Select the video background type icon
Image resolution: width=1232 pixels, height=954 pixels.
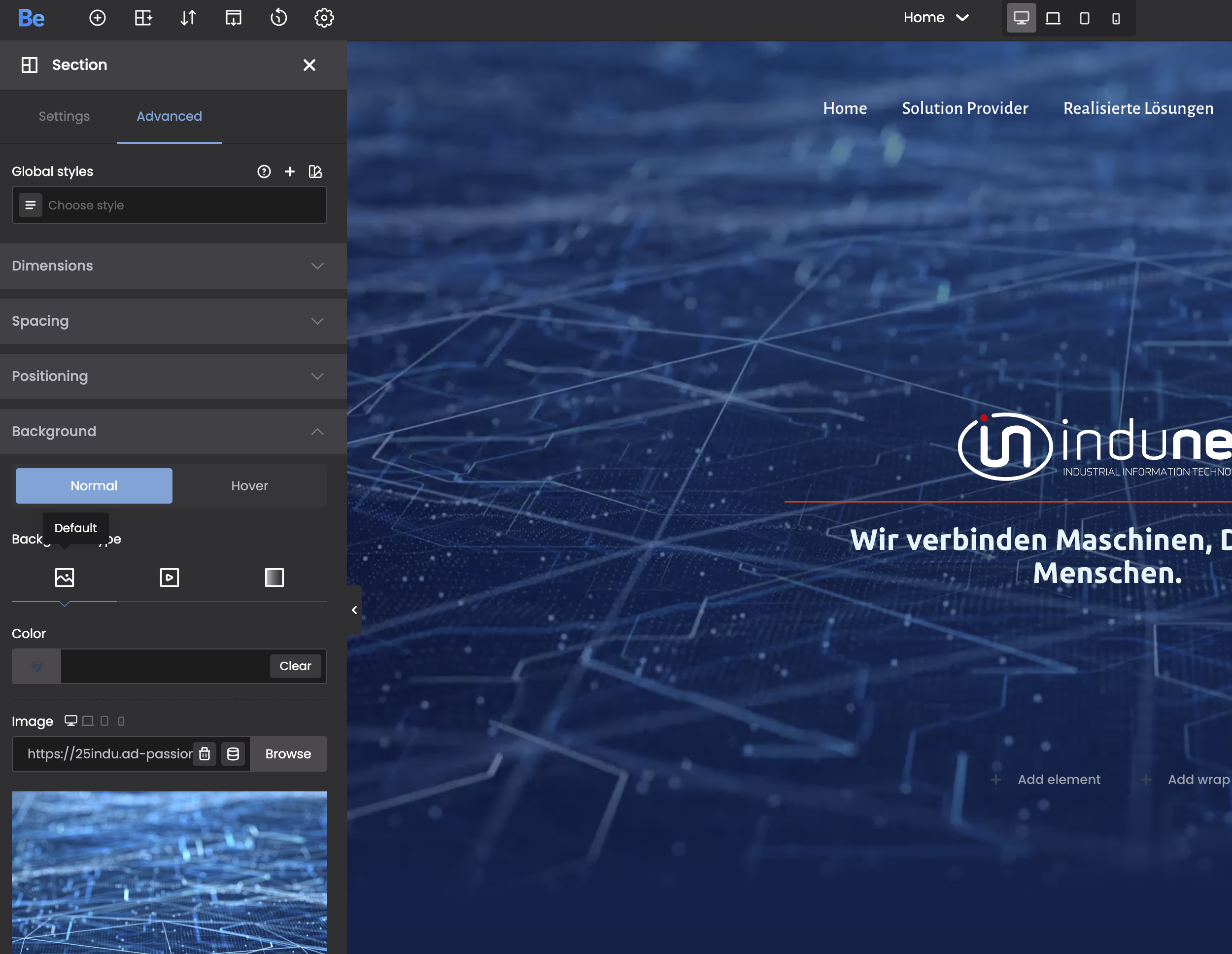tap(169, 577)
